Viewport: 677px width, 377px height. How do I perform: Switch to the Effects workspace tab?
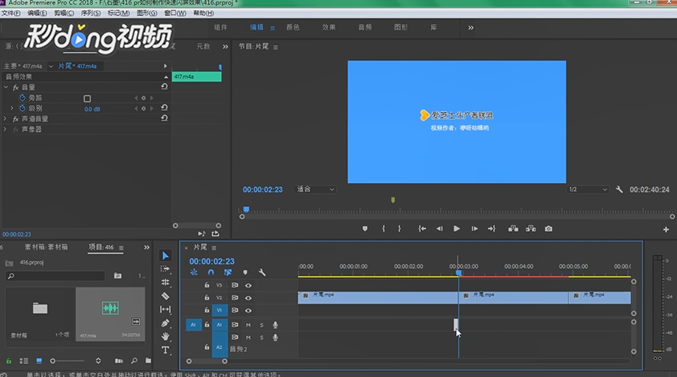329,27
